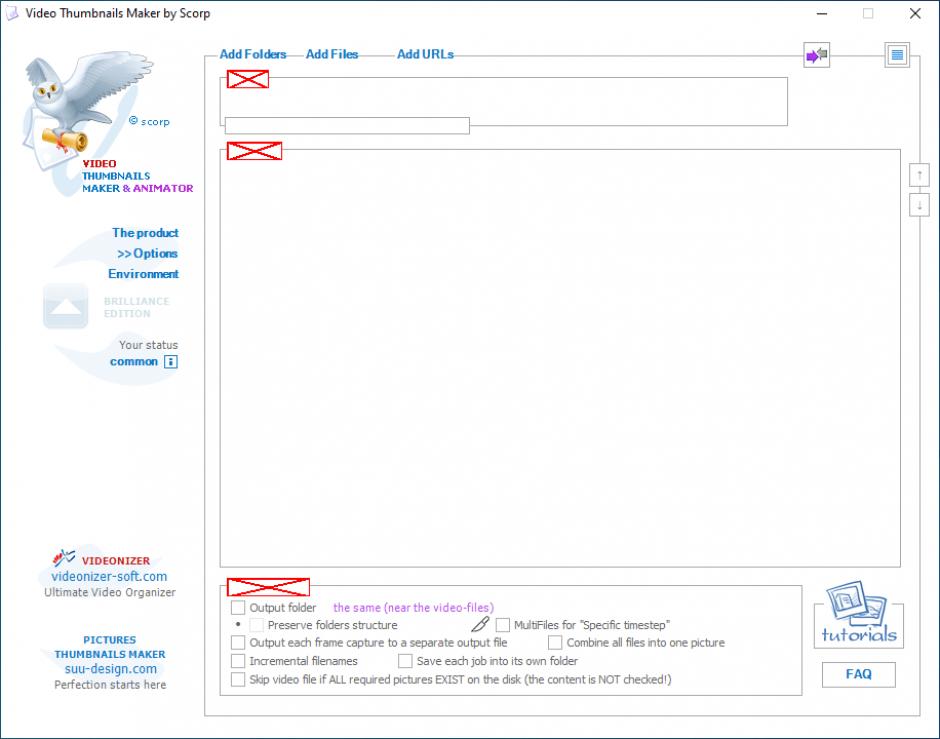940x739 pixels.
Task: Click the common status link
Action: [x=134, y=362]
